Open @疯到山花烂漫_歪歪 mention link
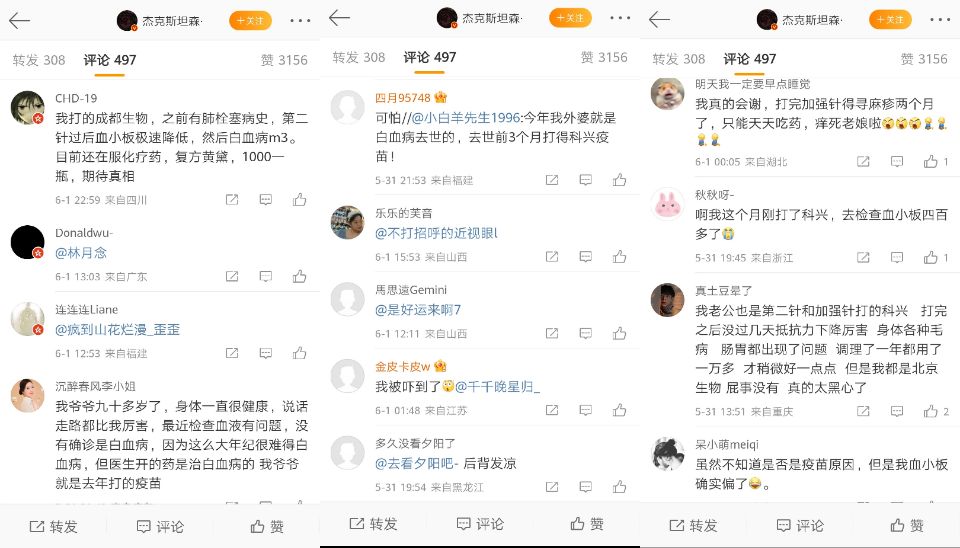The width and height of the screenshot is (960, 548). pos(118,329)
